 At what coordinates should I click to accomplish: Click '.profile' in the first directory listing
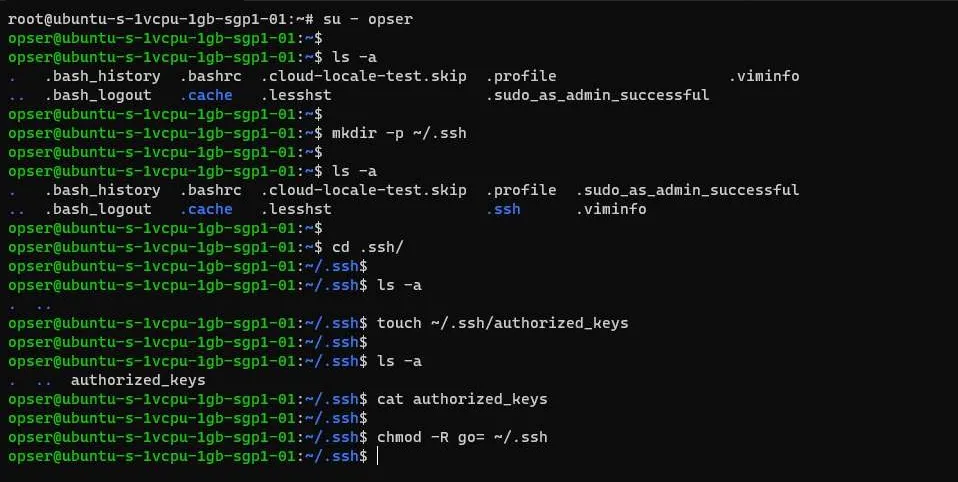521,76
